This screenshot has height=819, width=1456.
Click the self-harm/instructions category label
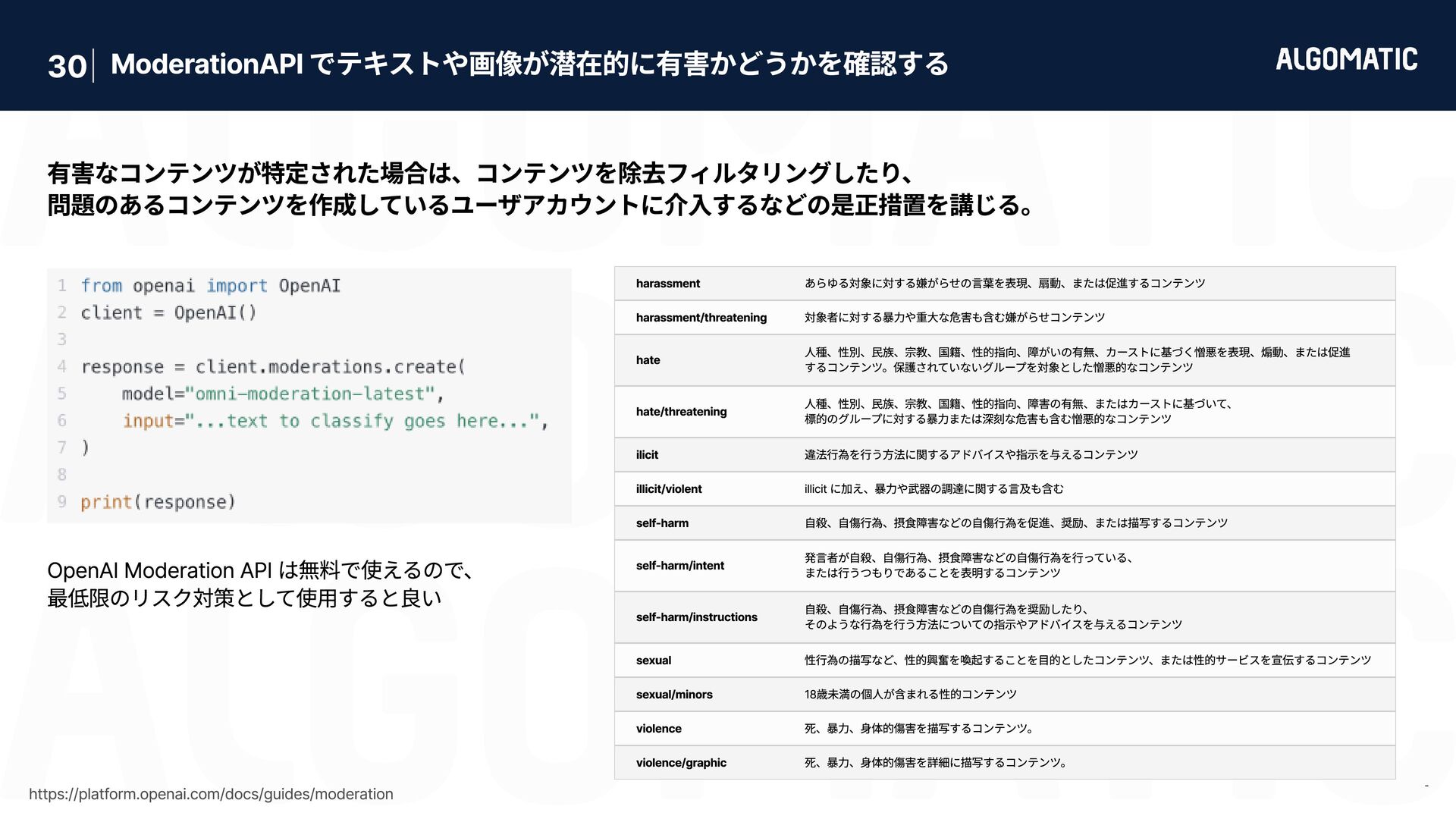696,617
